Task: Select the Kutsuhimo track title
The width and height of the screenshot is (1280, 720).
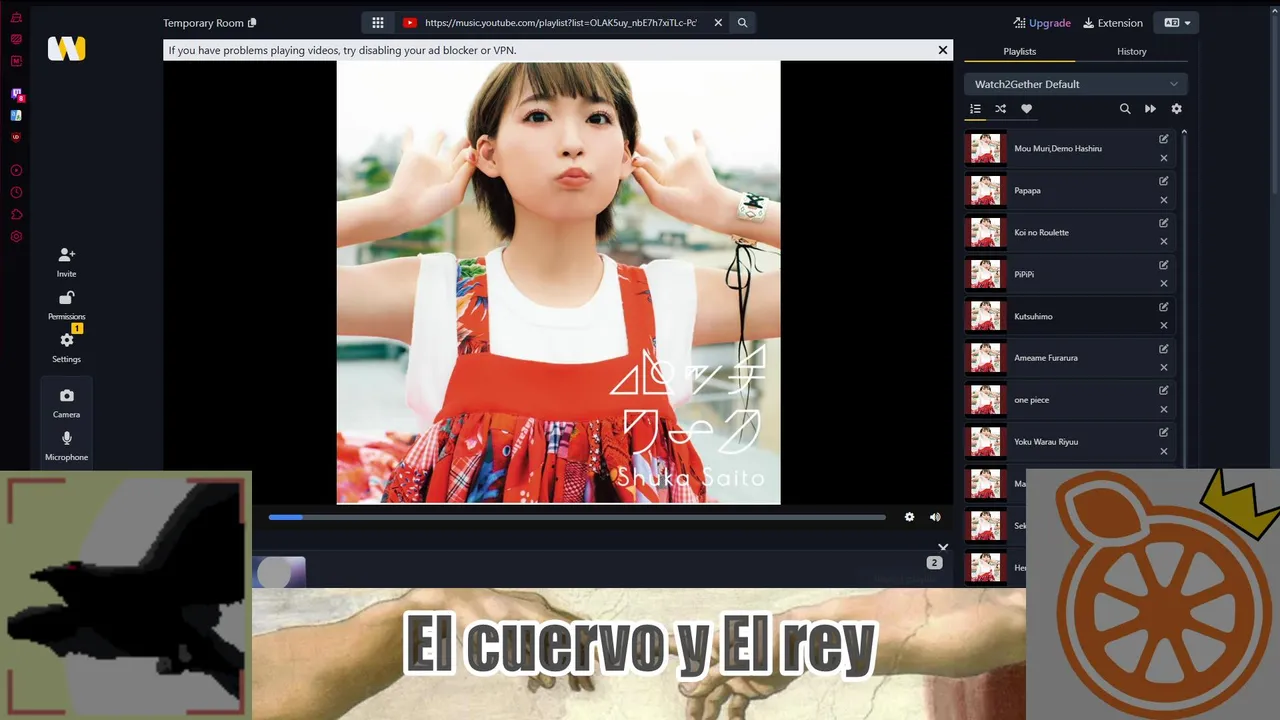Action: click(x=1033, y=316)
